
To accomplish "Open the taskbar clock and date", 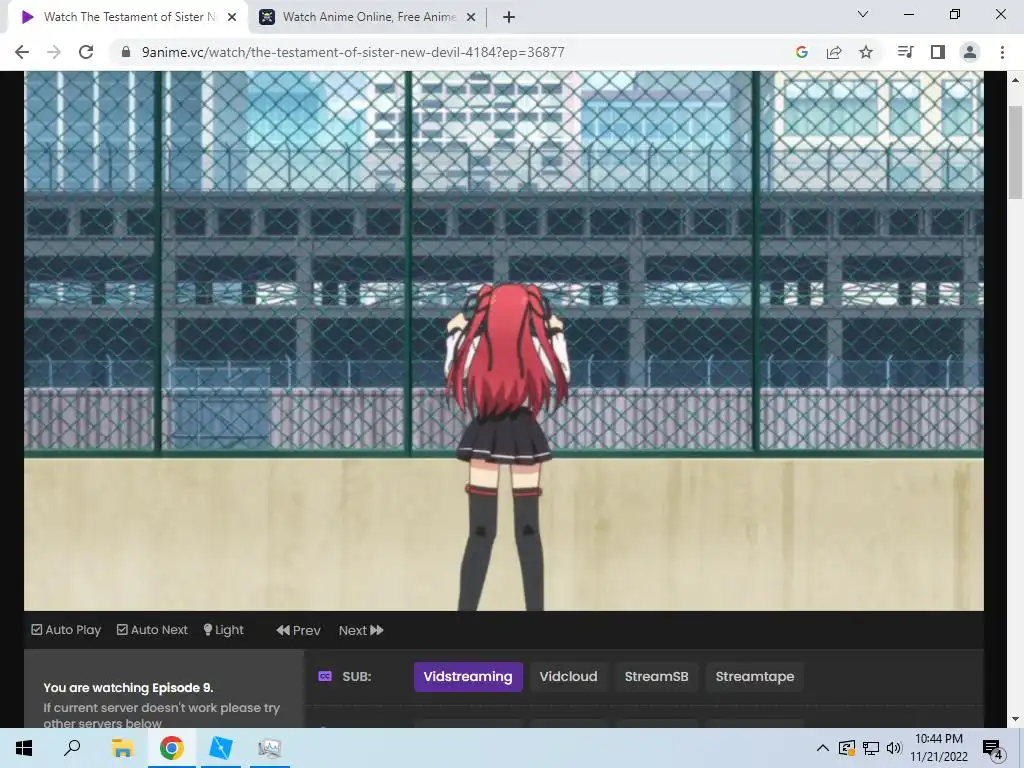I will [939, 748].
